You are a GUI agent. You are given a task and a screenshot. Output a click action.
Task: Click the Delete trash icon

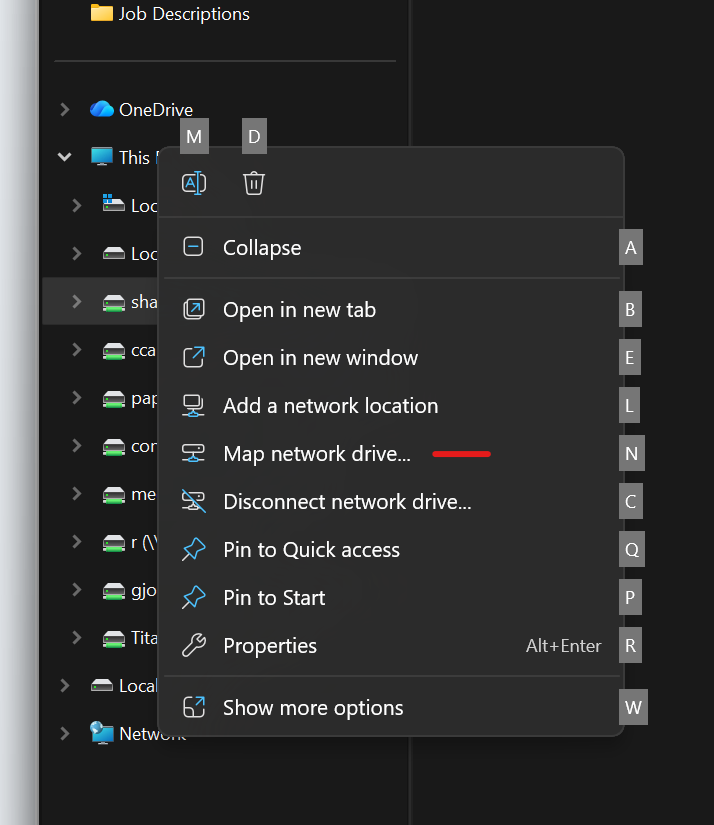tap(254, 183)
